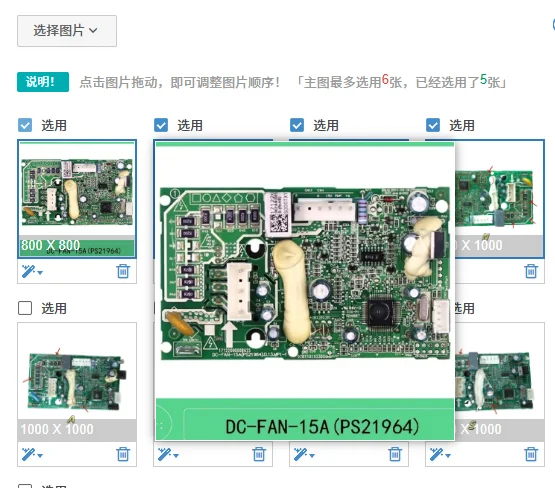Click the teal 说明! label
Viewport: 555px width, 488px height.
[43, 82]
